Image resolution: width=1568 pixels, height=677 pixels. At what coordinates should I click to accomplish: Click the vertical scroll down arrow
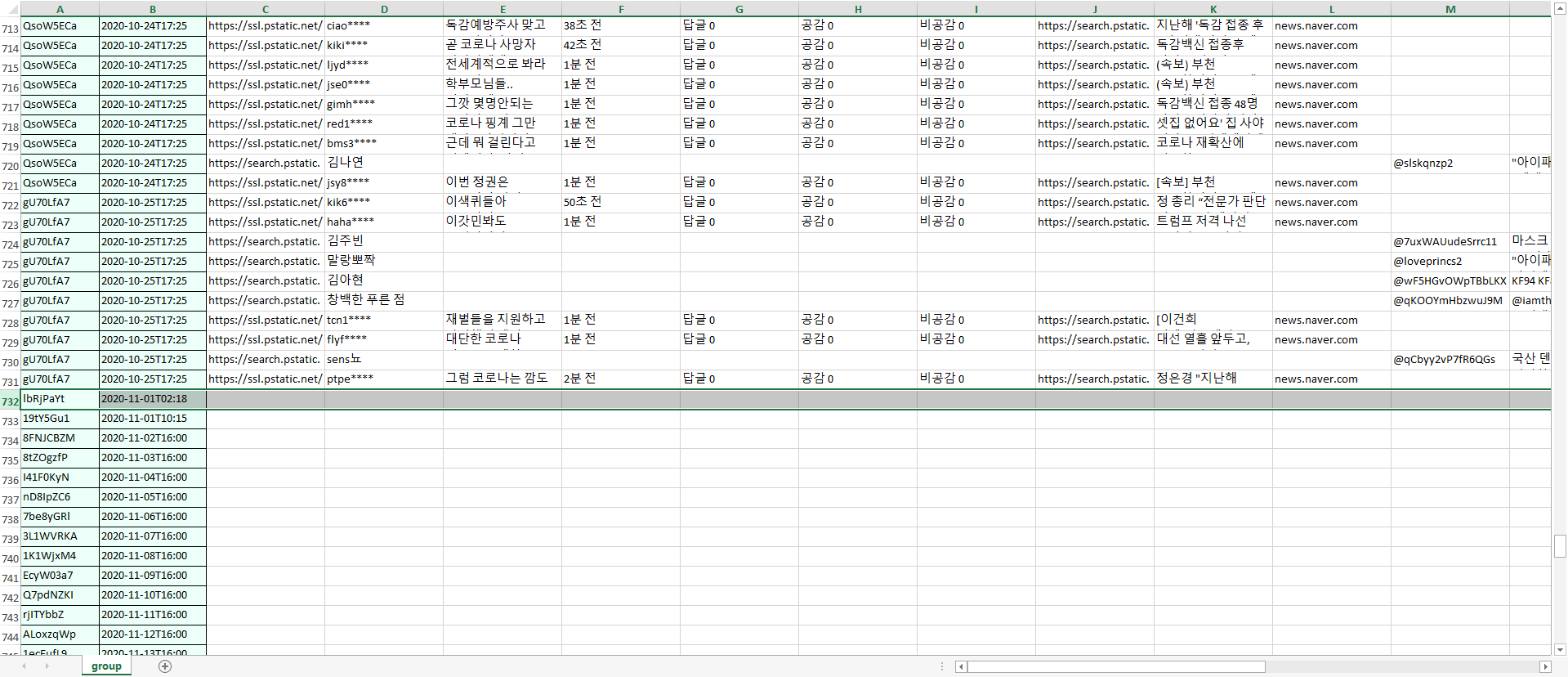(x=1560, y=649)
